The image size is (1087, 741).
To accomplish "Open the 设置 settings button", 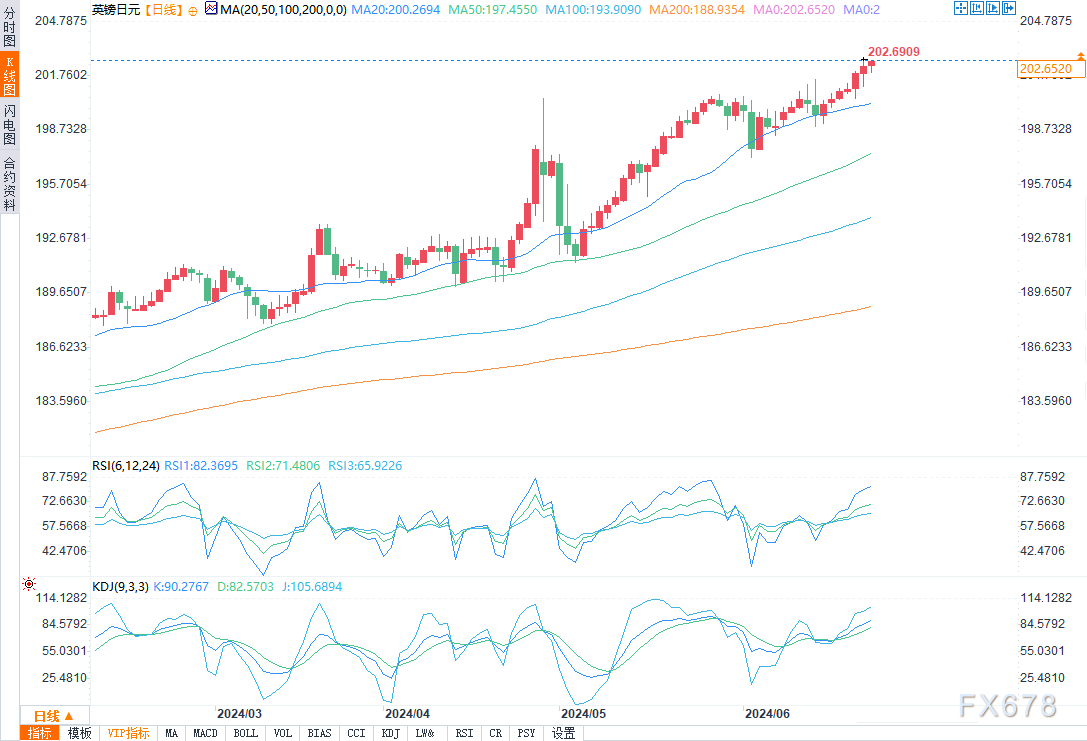I will click(x=564, y=733).
